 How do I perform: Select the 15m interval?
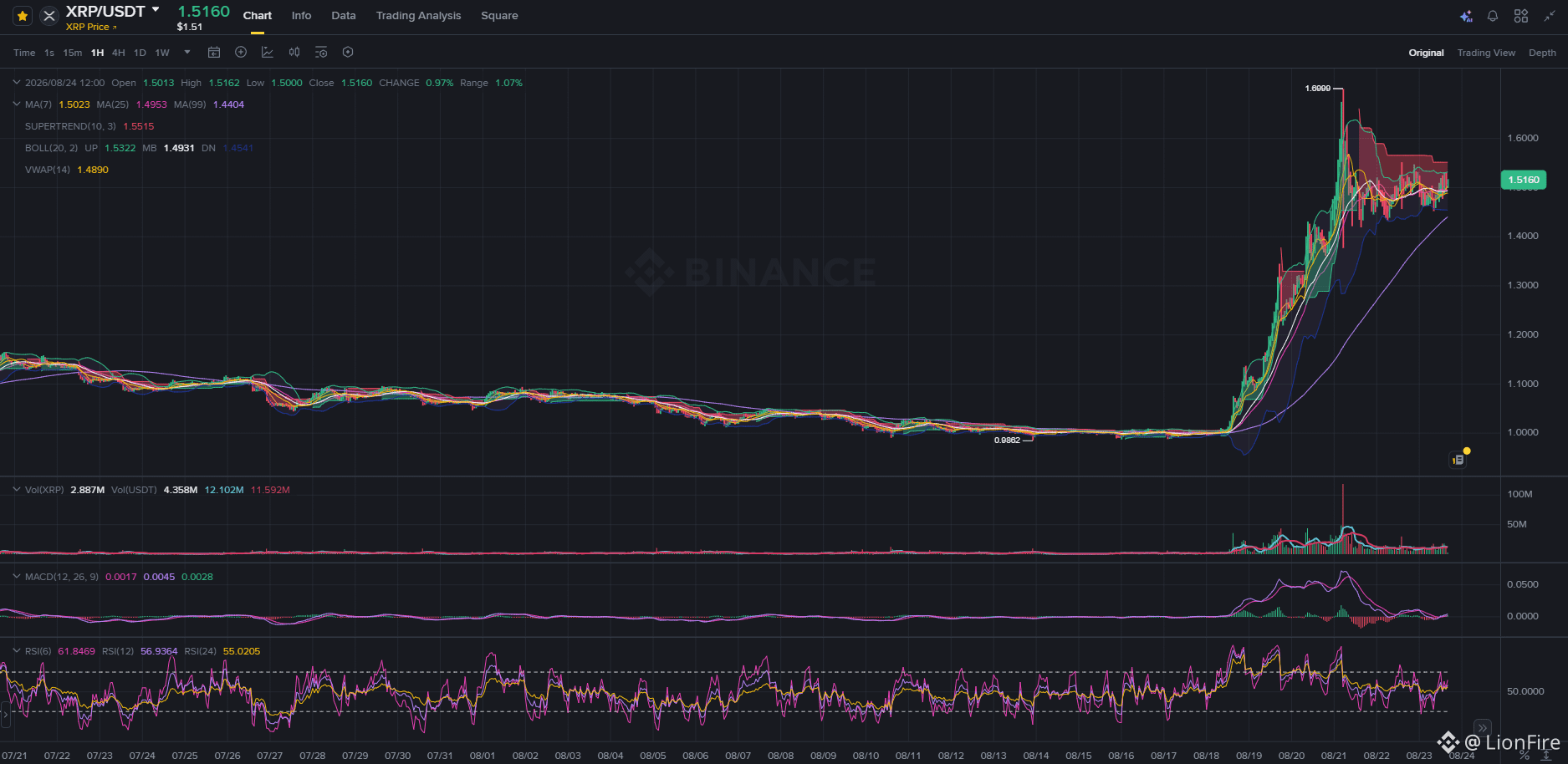point(73,53)
